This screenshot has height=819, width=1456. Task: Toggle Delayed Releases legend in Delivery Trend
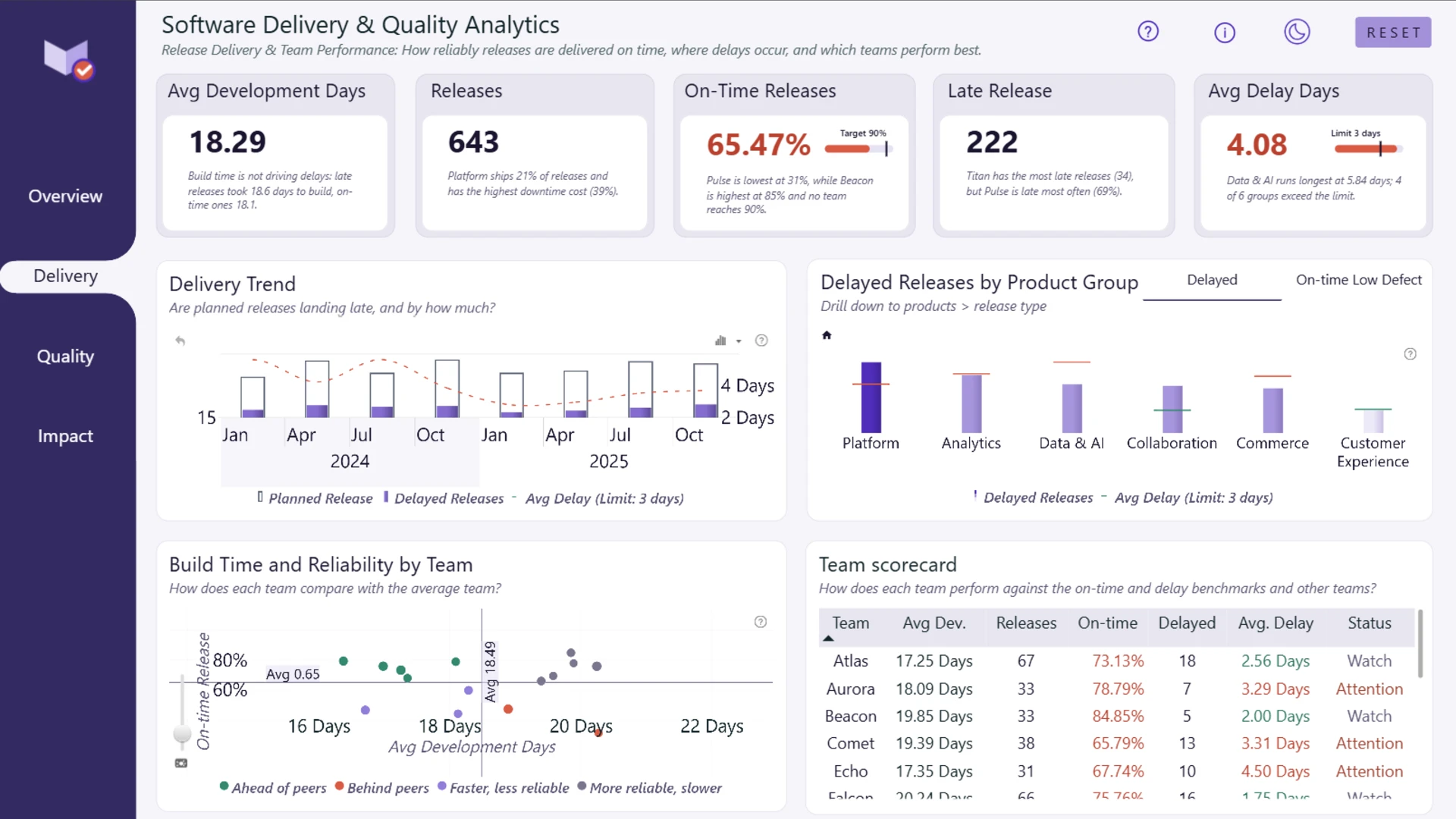(x=444, y=498)
